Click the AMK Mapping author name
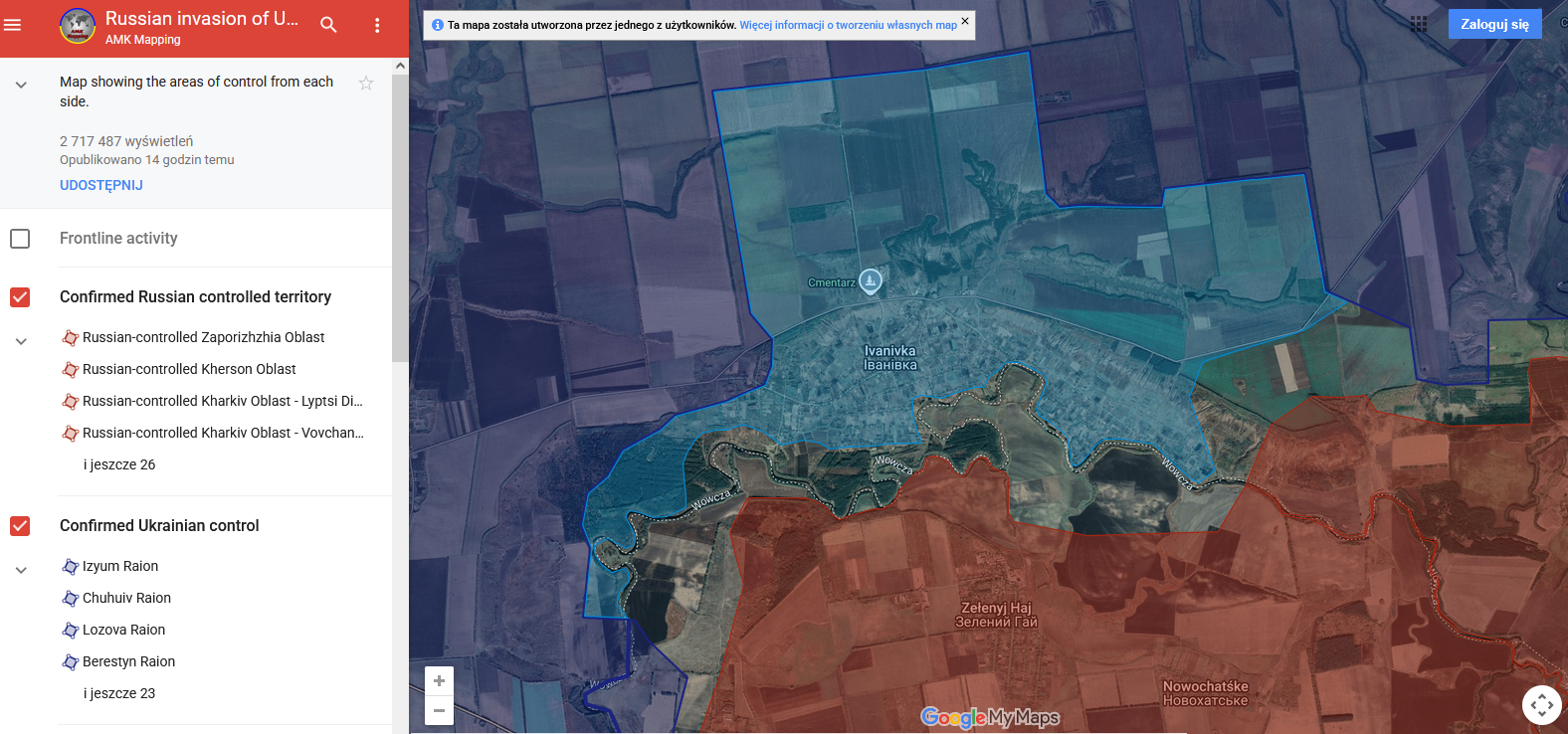Image resolution: width=1568 pixels, height=734 pixels. point(143,40)
